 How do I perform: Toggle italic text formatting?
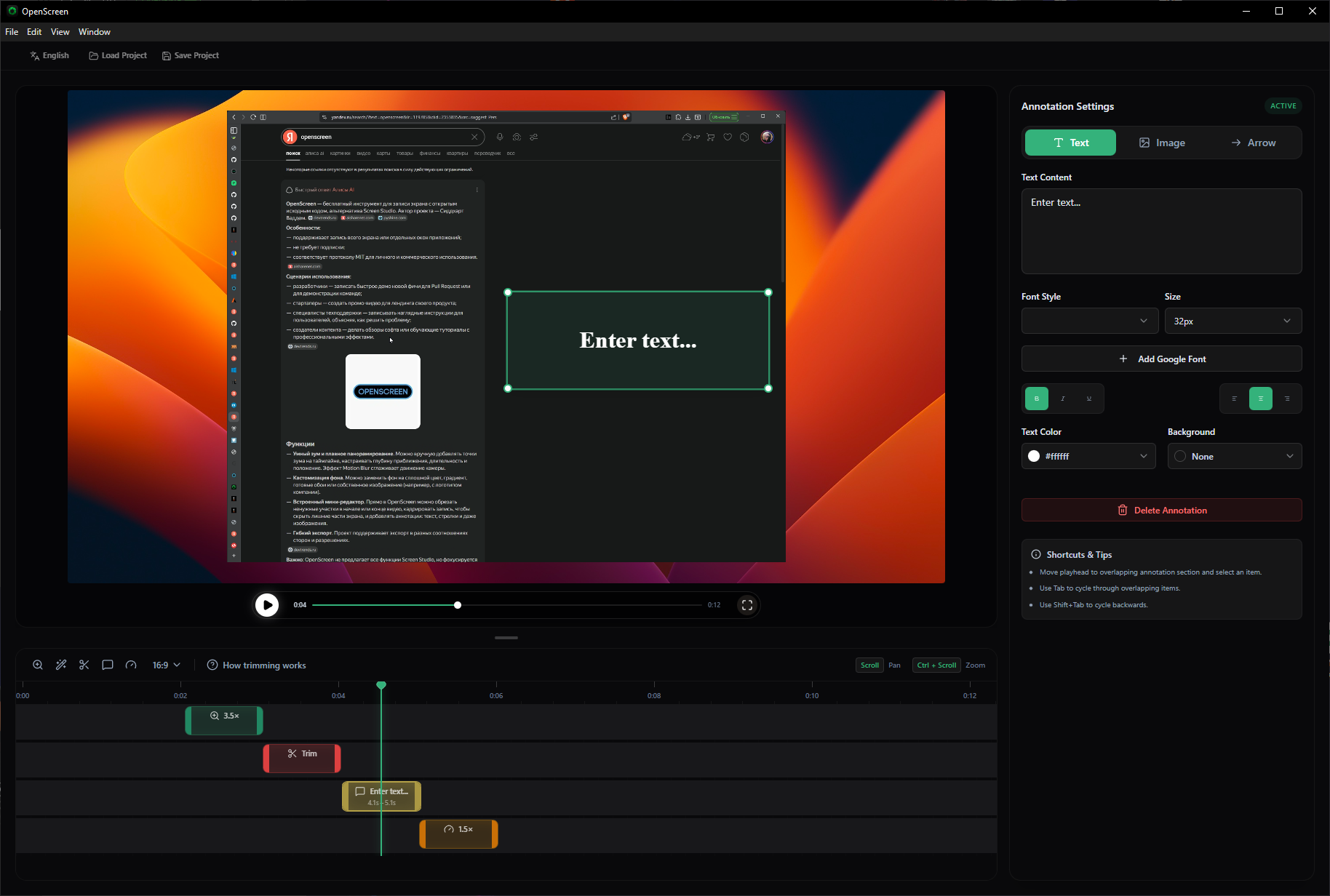pos(1063,399)
